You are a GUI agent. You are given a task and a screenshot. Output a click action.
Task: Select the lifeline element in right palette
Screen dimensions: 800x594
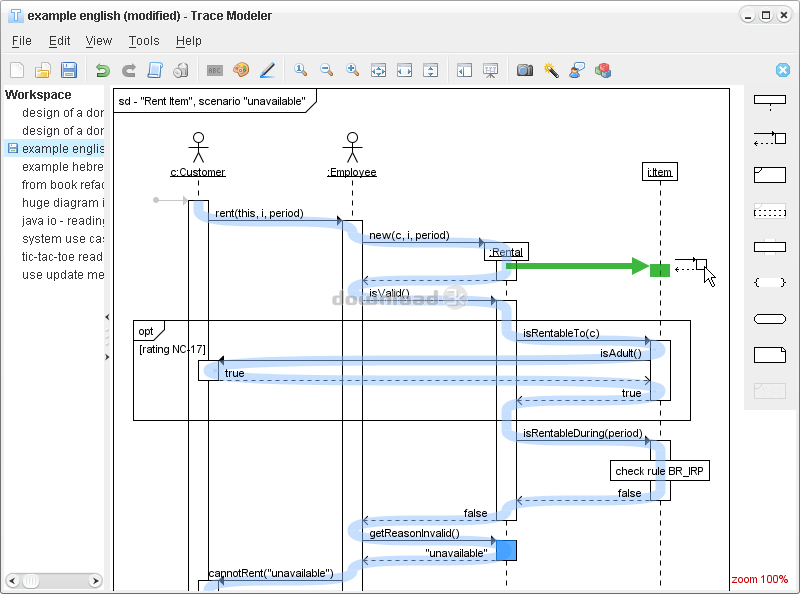769,101
